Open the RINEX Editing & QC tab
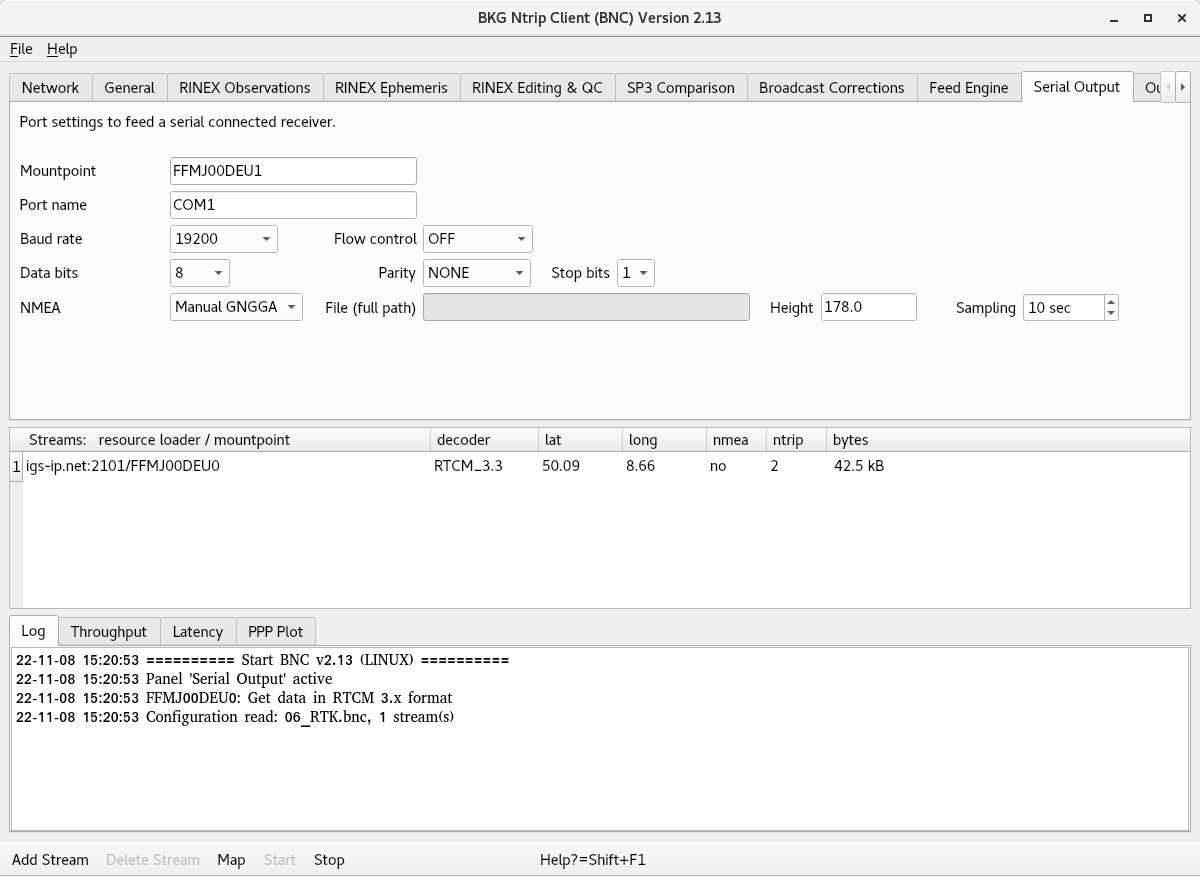This screenshot has width=1200, height=877. click(537, 88)
